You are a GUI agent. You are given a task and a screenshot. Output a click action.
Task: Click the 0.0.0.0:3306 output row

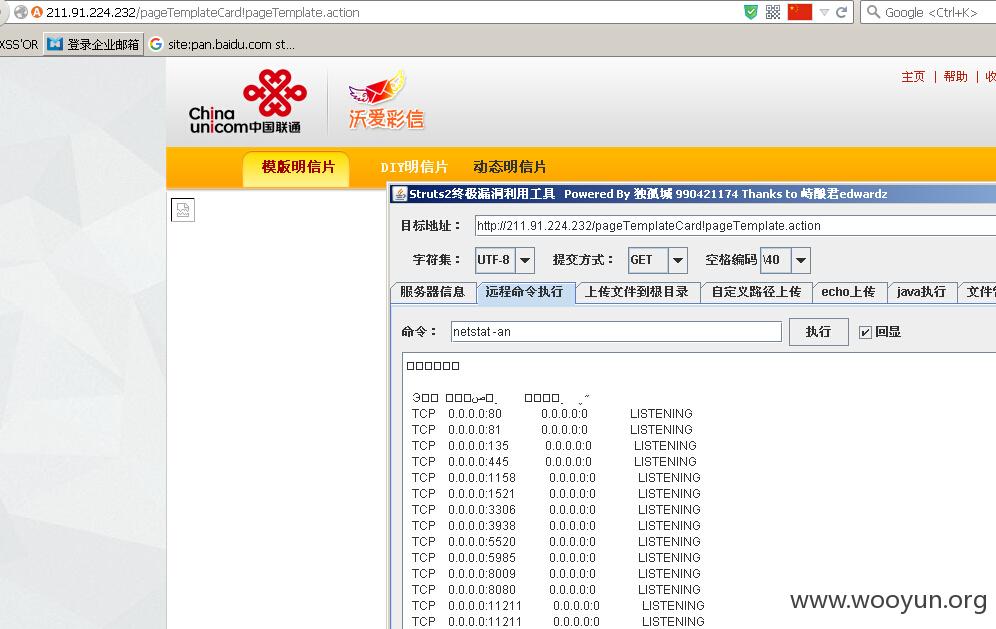[556, 510]
